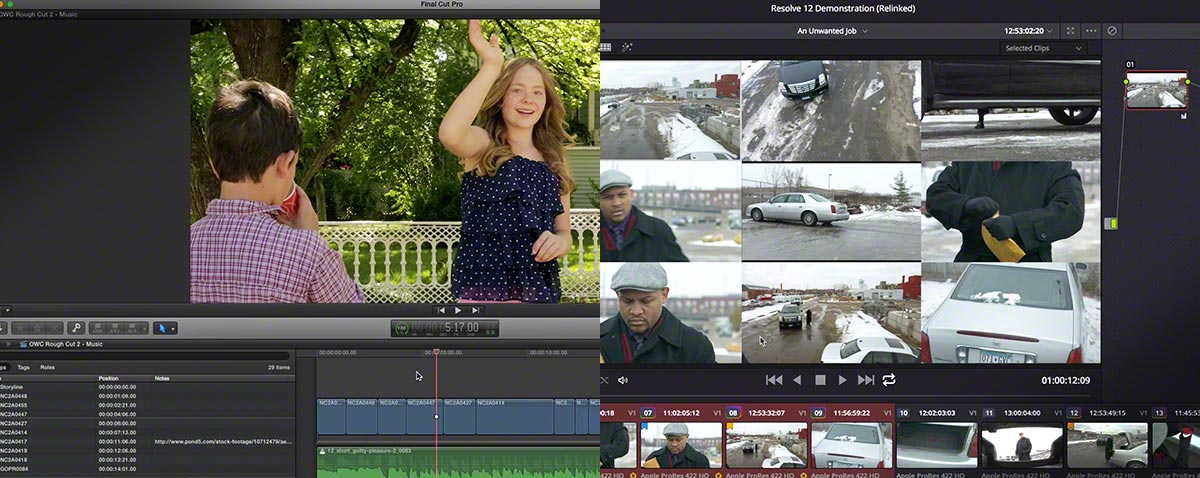Mute audio with the speaker icon
This screenshot has width=1200, height=478.
(x=623, y=380)
